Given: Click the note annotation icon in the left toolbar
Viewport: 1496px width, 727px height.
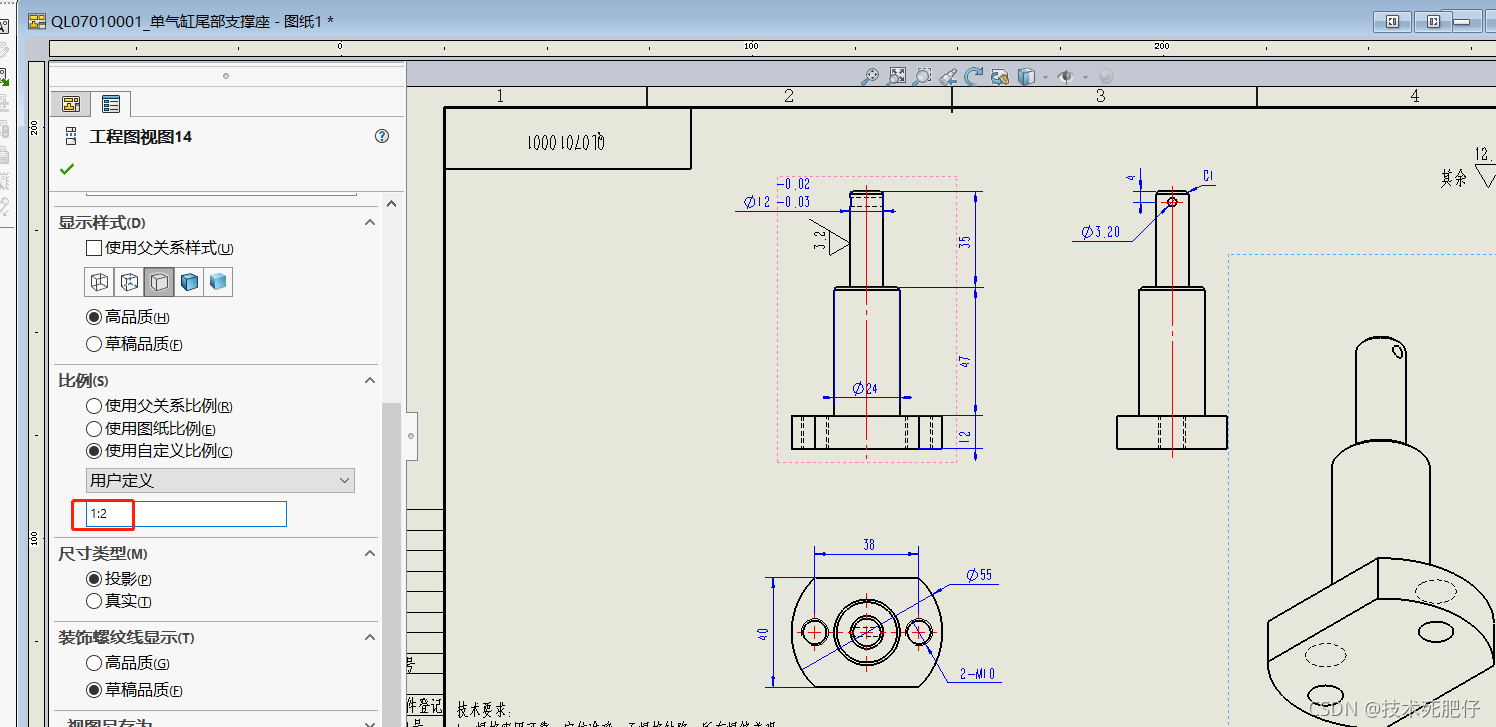Looking at the screenshot, I should click(4, 26).
